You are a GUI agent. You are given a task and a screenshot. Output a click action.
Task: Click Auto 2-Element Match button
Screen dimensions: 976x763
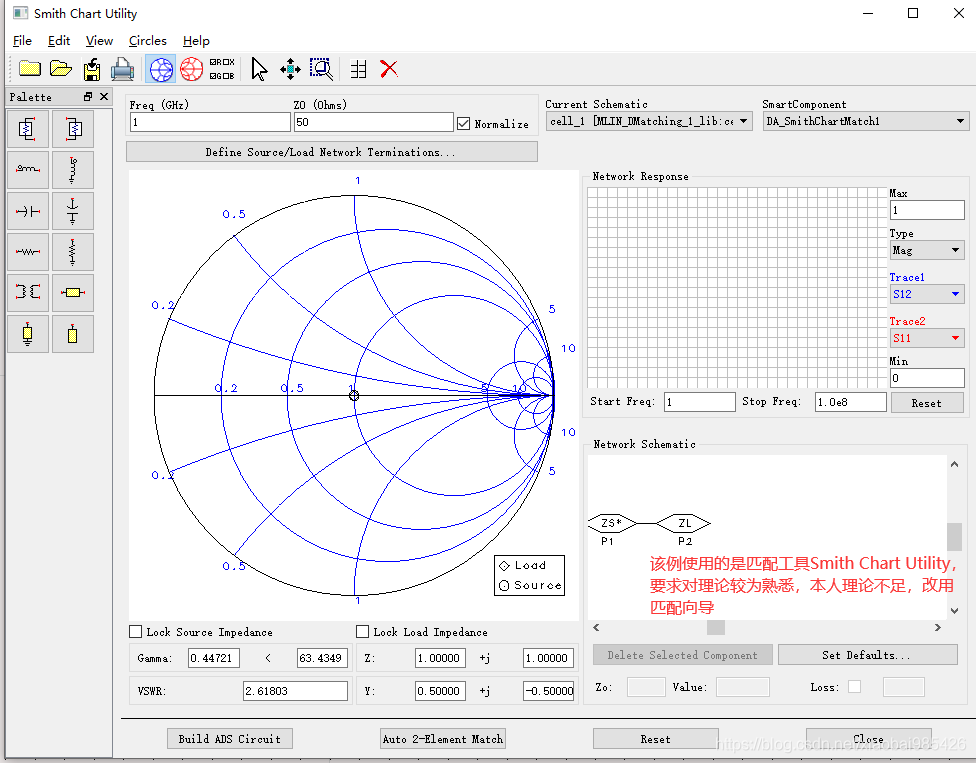[443, 739]
